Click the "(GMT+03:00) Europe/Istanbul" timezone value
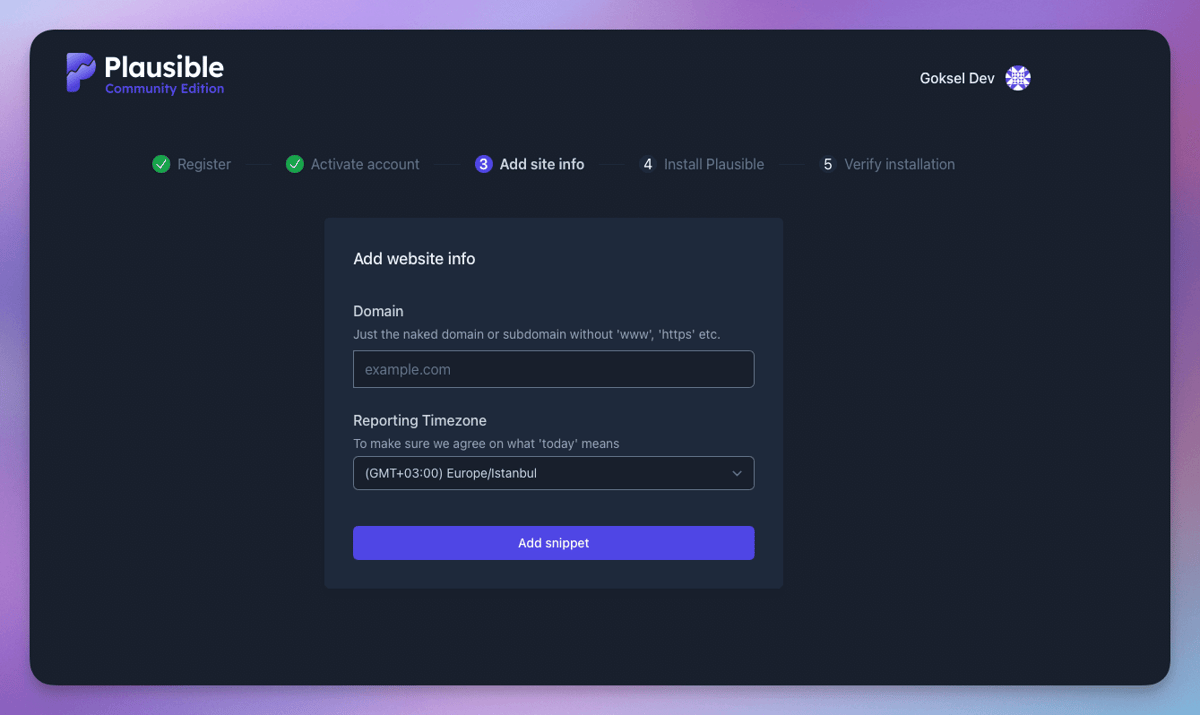This screenshot has height=715, width=1200. point(451,473)
